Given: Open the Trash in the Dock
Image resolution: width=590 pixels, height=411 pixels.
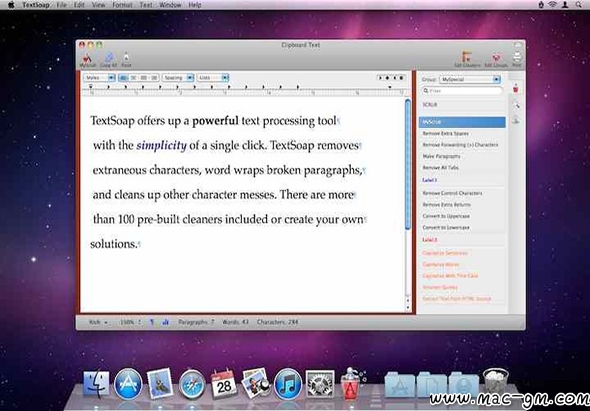Looking at the screenshot, I should (496, 382).
